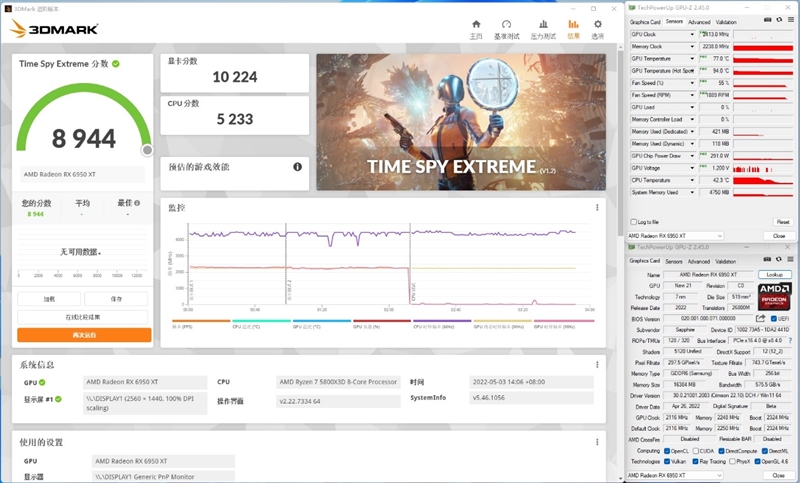Viewport: 800px width, 483px height.
Task: Click the 在线比较结果 compare online button
Action: [x=83, y=317]
